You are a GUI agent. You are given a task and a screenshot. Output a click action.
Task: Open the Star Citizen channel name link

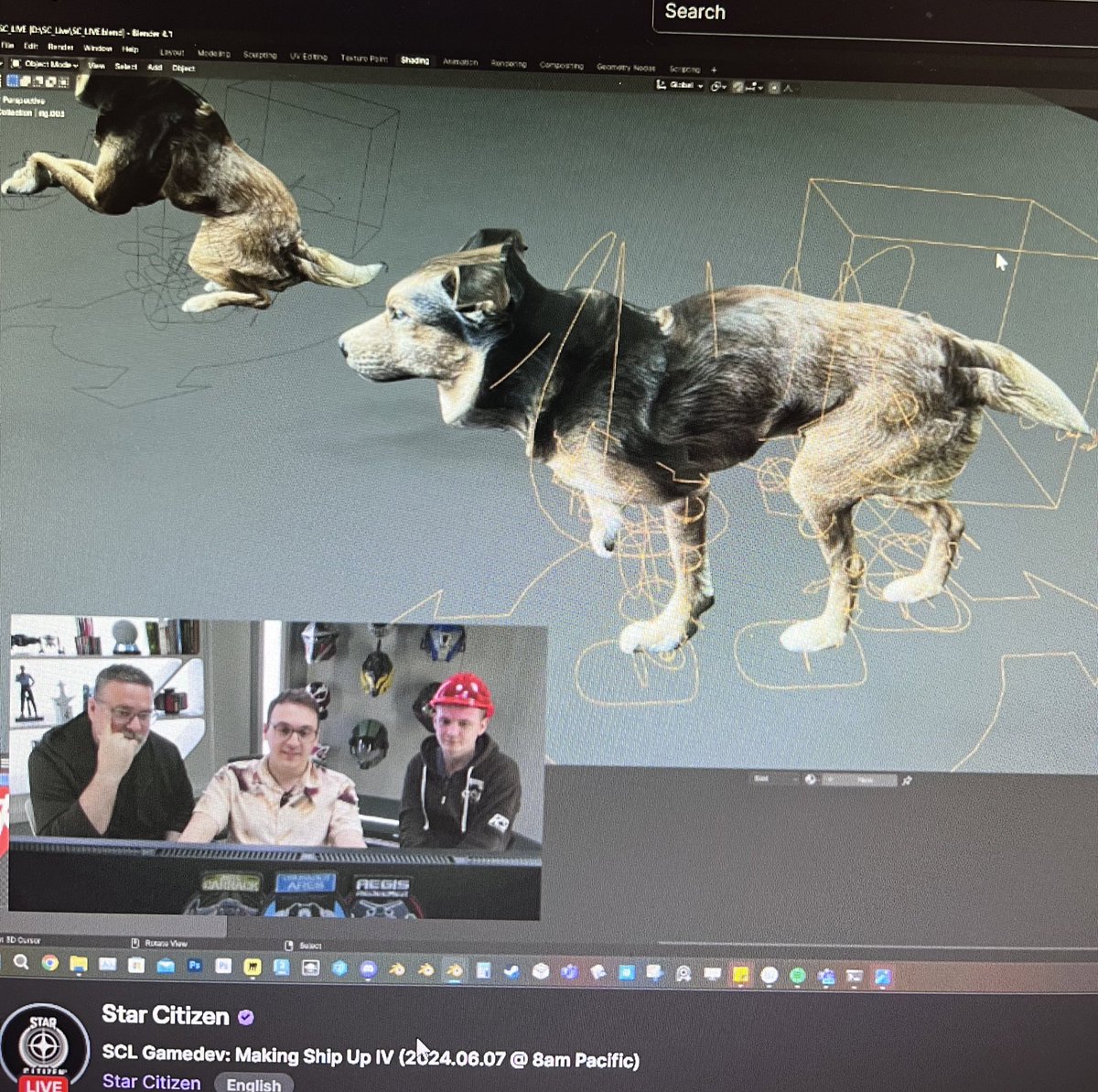click(x=166, y=1015)
